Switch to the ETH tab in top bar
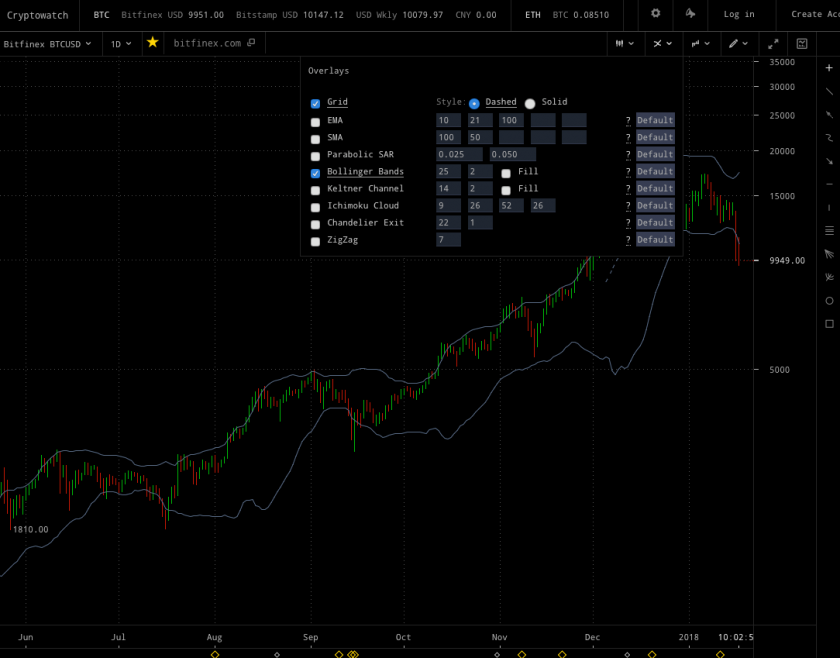Image resolution: width=840 pixels, height=658 pixels. point(532,15)
